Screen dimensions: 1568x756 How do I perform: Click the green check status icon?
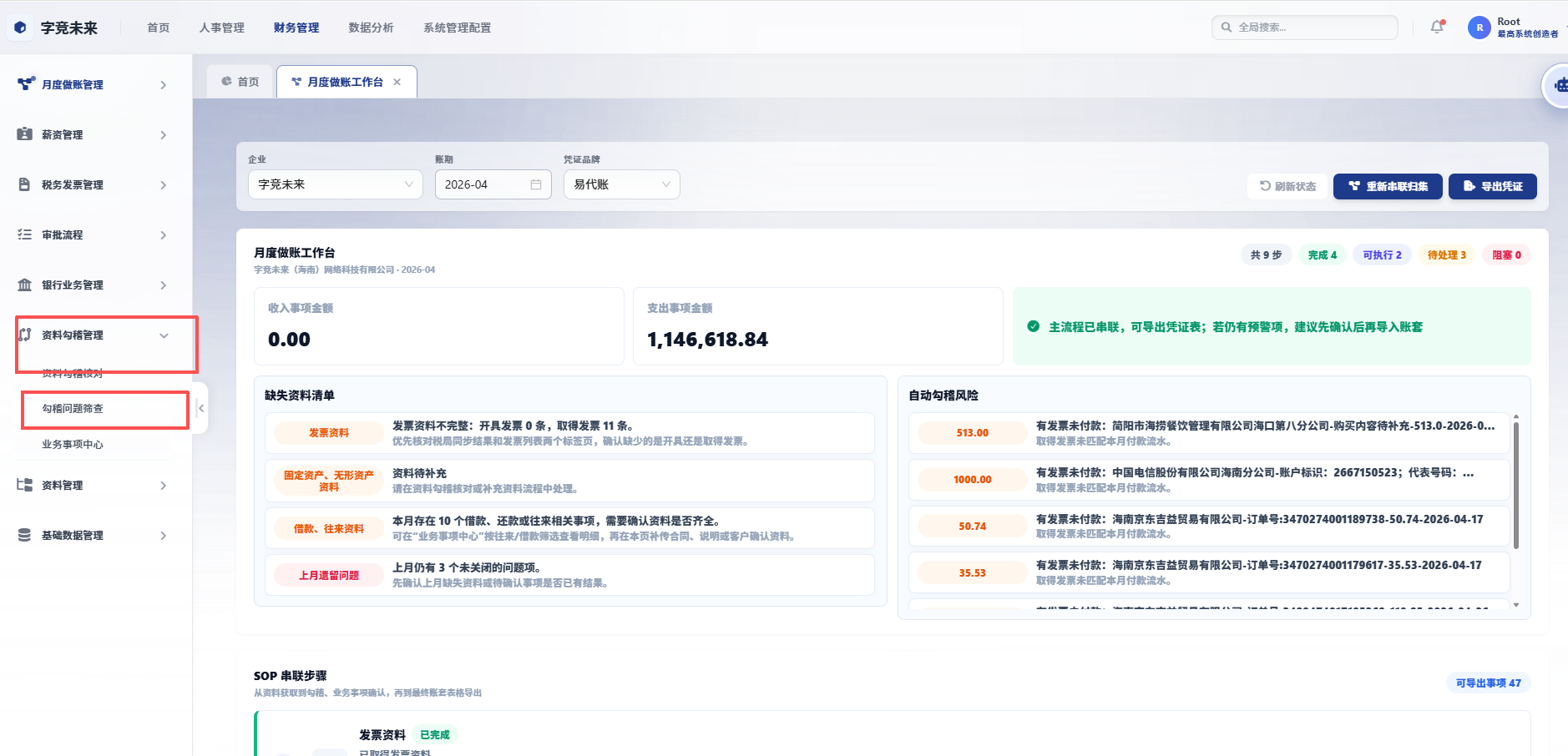pyautogui.click(x=1033, y=326)
